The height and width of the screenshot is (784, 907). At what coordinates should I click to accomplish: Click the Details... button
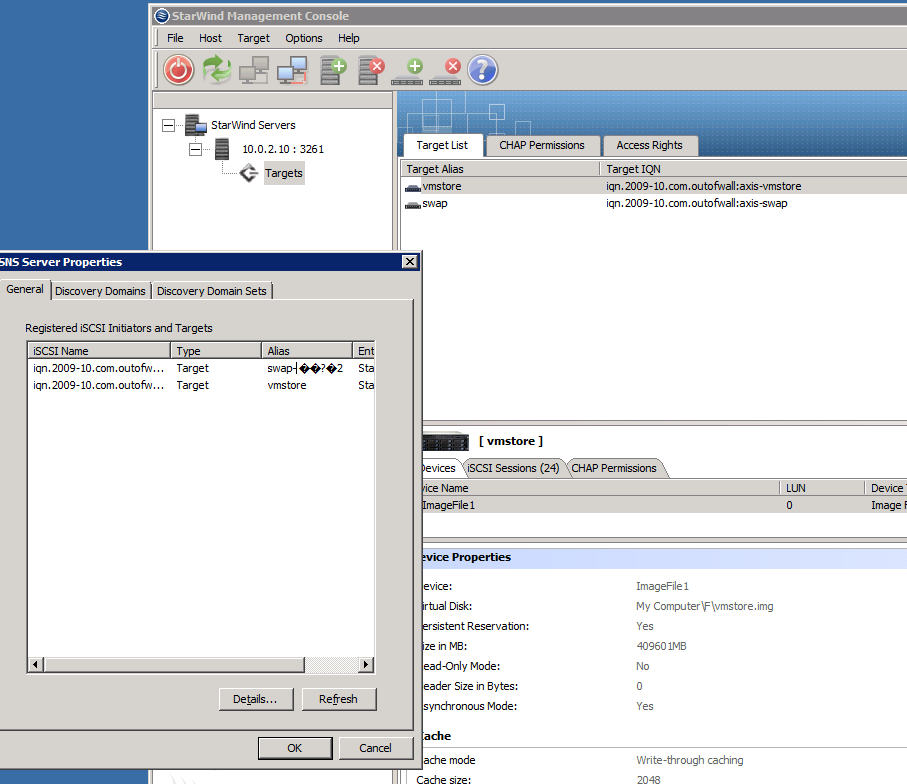(256, 699)
